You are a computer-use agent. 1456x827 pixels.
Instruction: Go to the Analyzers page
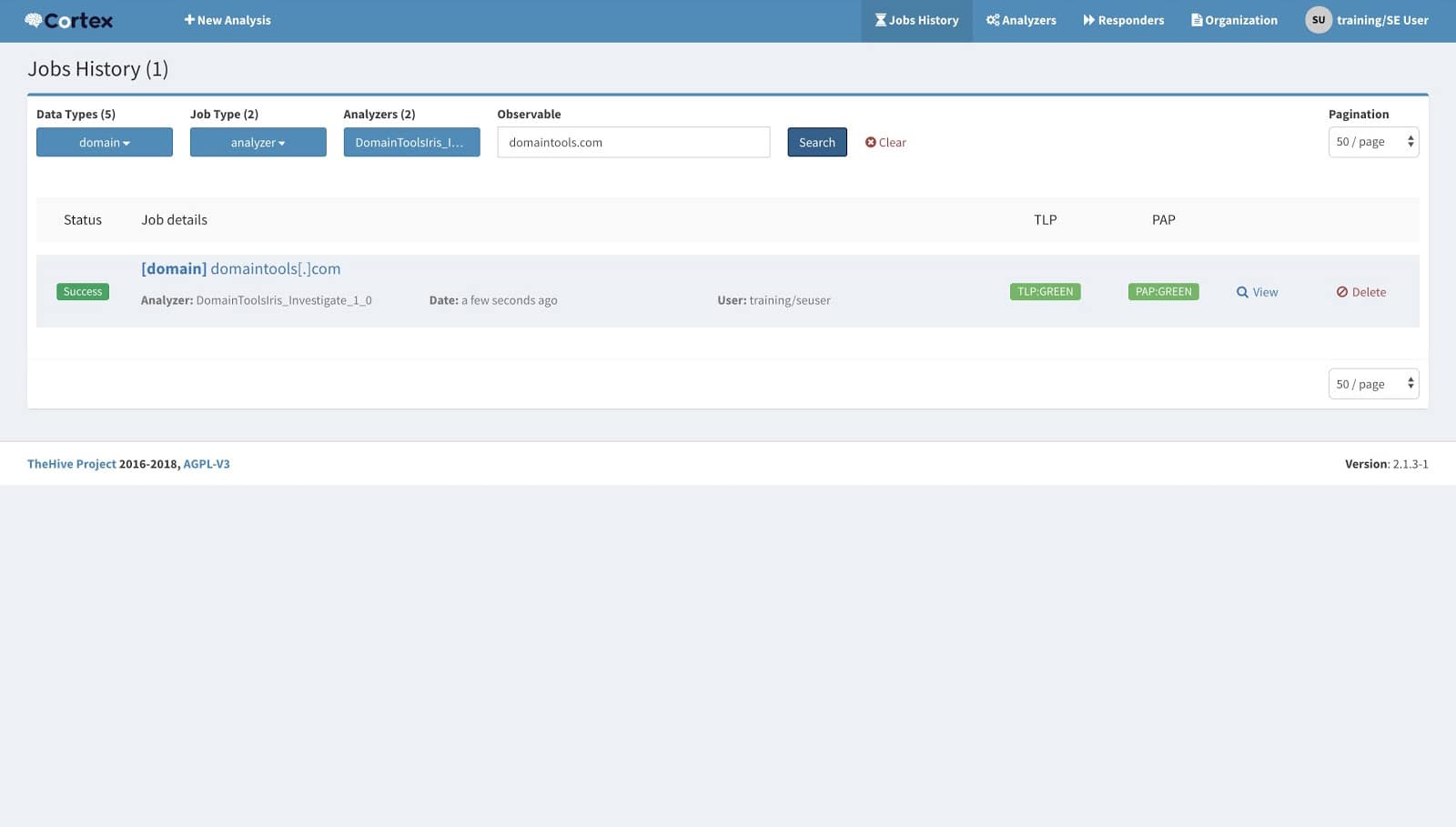1021,20
